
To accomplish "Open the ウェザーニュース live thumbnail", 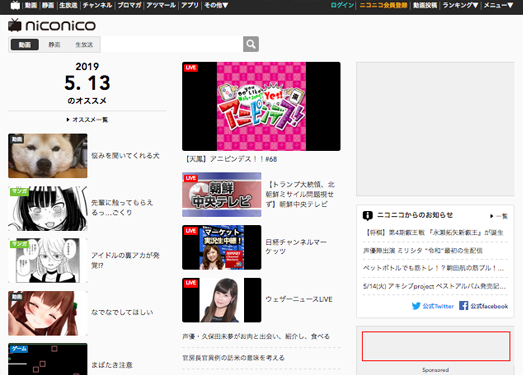I will (x=221, y=300).
